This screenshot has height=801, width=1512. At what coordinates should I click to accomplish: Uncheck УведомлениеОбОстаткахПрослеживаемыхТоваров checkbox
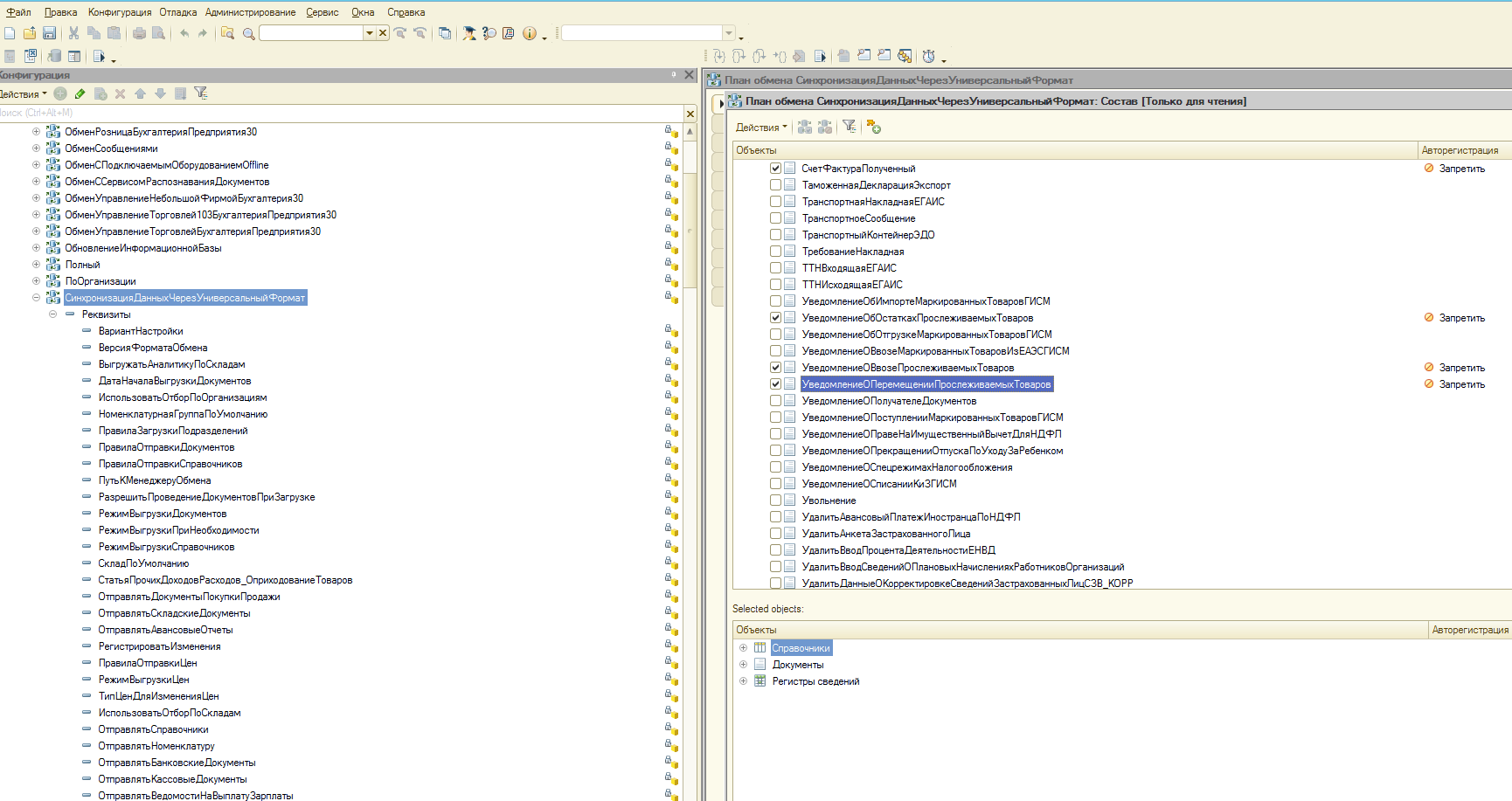(x=775, y=318)
